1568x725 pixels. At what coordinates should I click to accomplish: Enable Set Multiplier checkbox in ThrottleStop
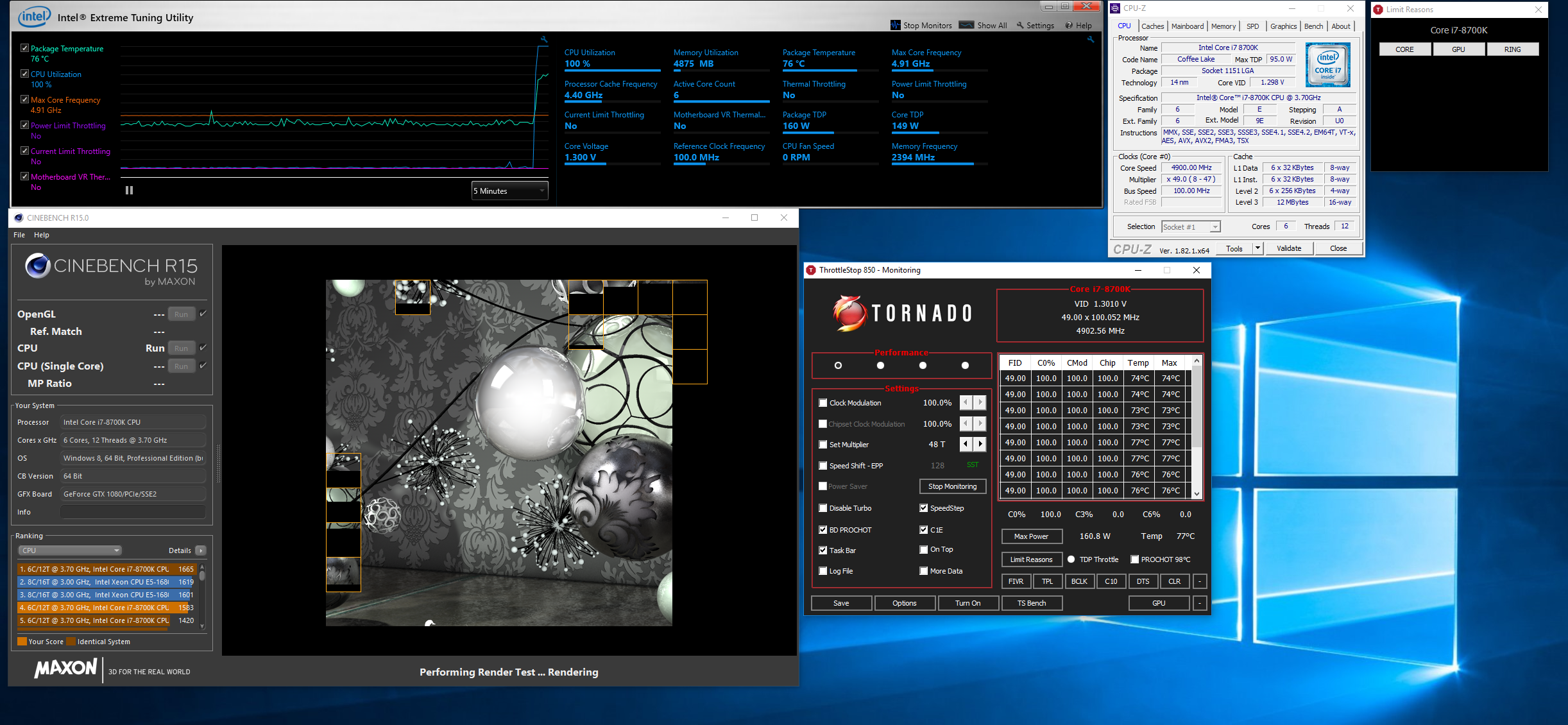[x=822, y=445]
